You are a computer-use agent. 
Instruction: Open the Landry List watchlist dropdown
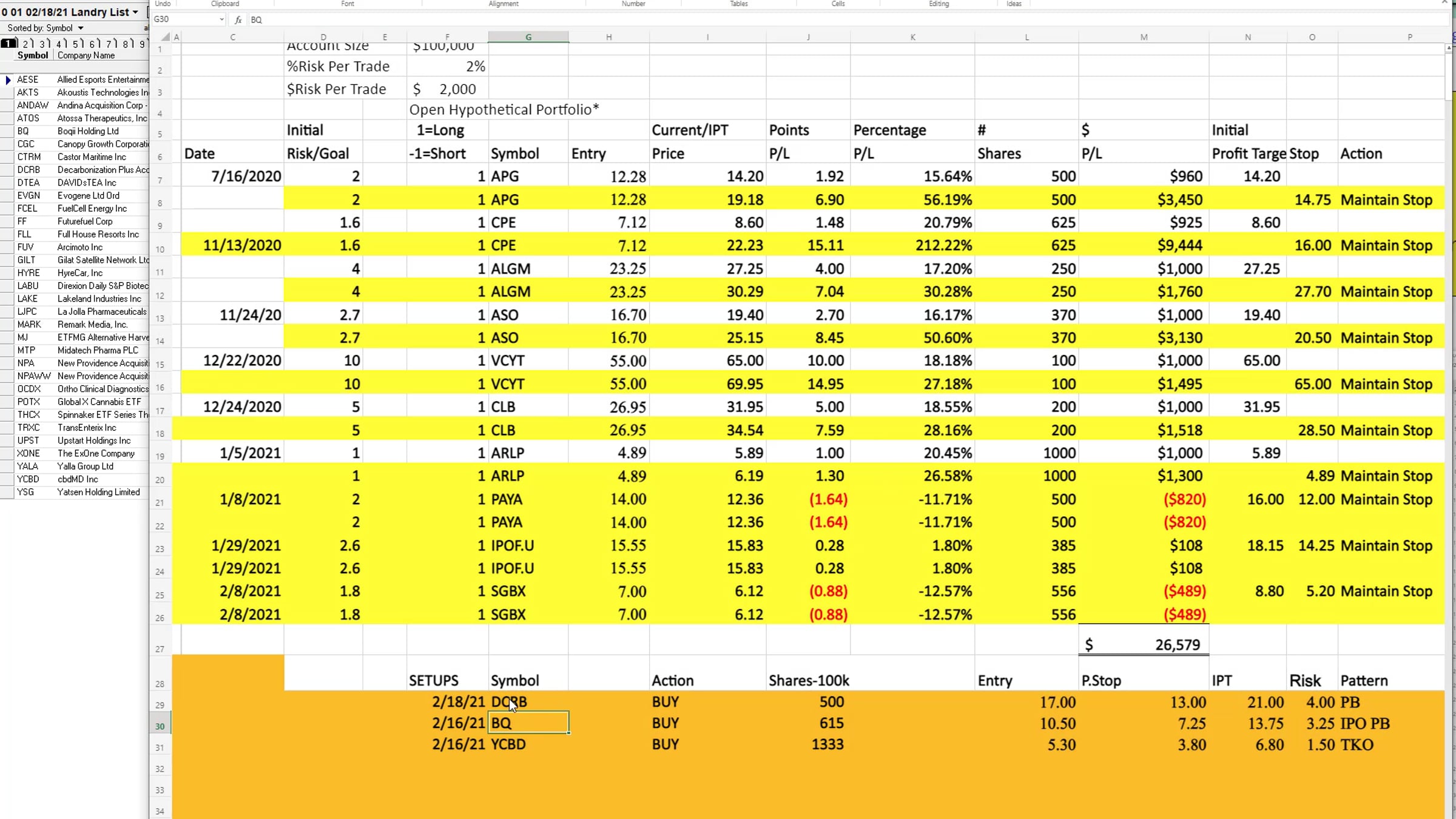(135, 12)
